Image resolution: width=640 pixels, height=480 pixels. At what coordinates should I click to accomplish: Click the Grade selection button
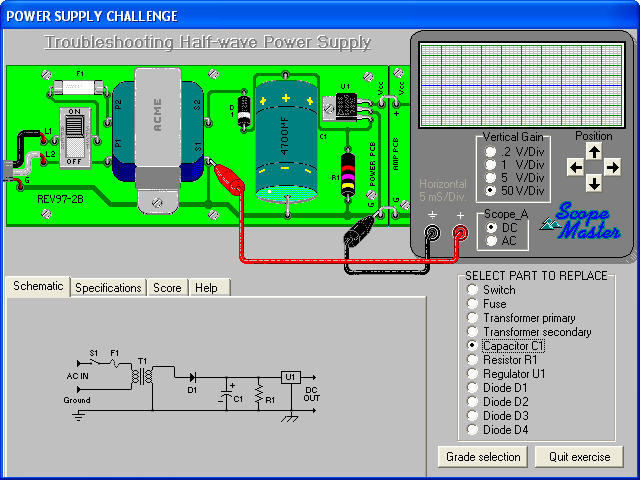pos(483,456)
